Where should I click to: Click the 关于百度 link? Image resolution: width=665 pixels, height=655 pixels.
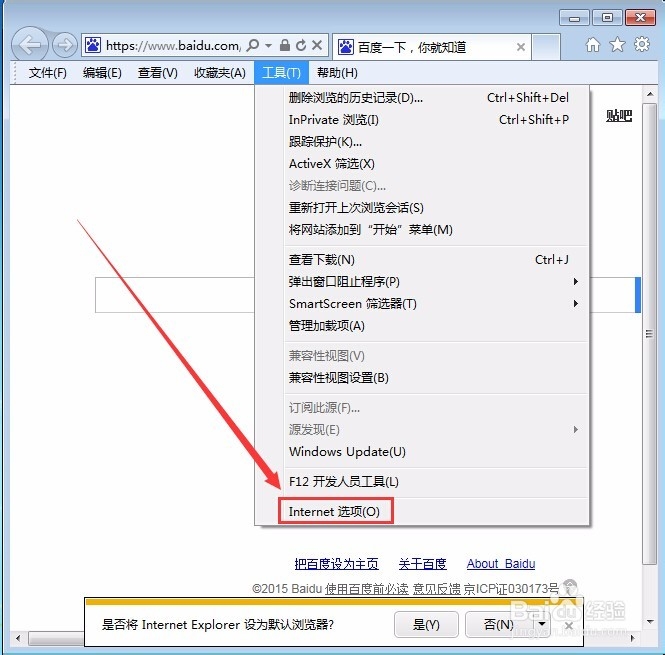pos(422,564)
